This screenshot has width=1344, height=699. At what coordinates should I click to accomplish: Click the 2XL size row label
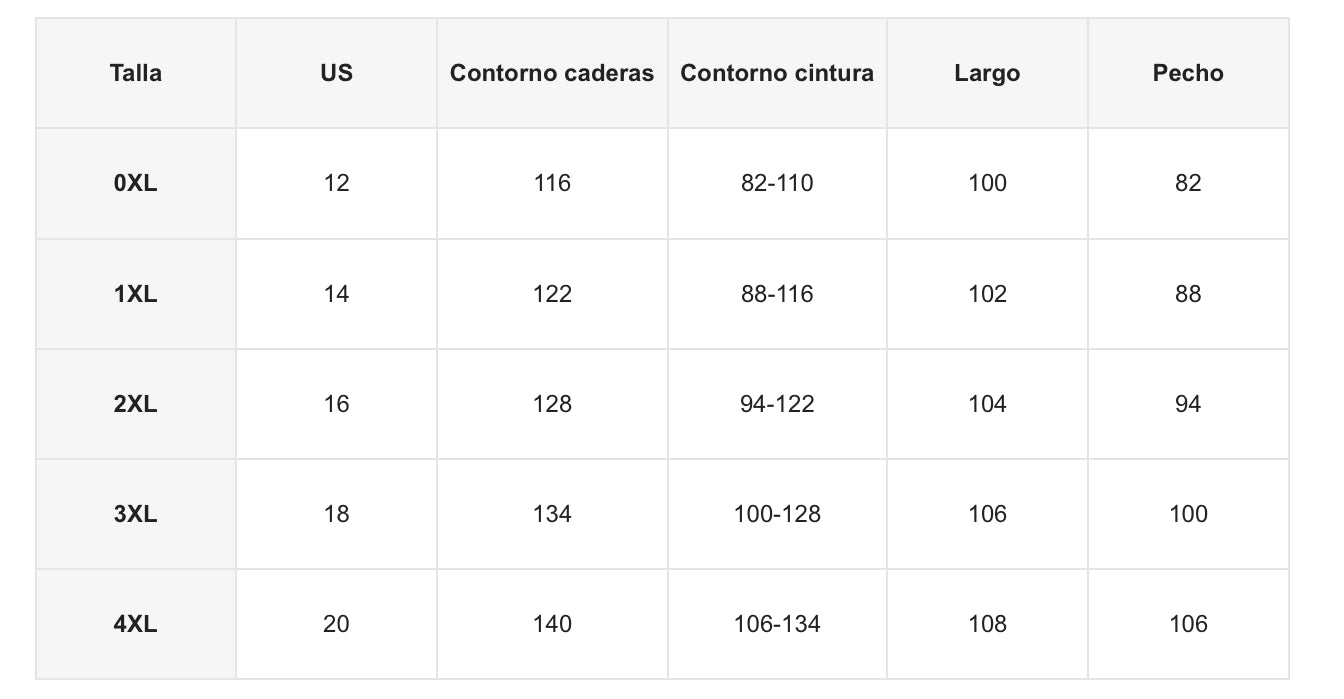pos(136,404)
